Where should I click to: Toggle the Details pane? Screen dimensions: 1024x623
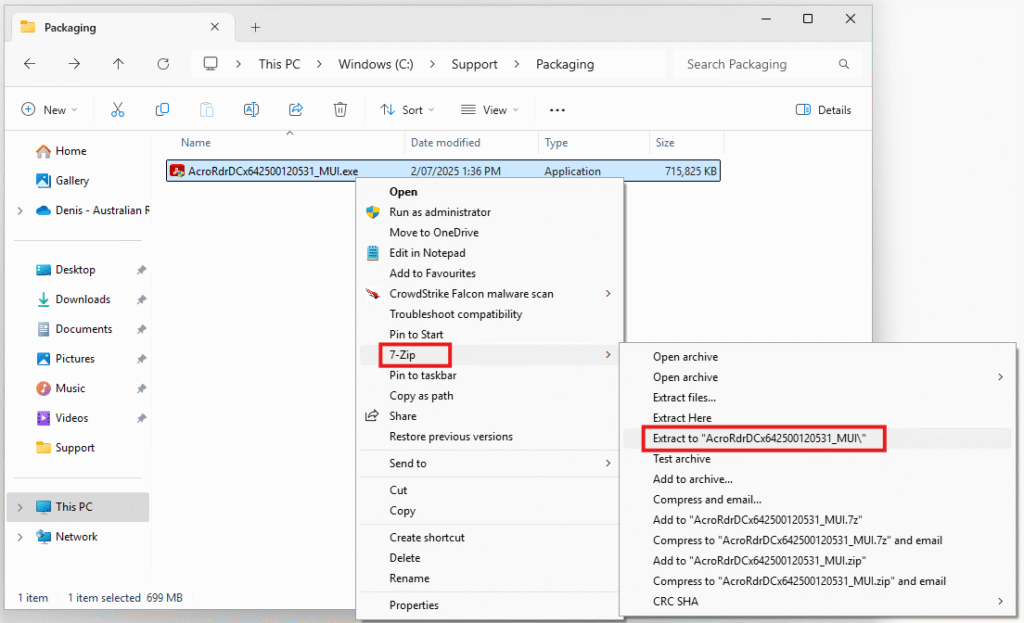pos(823,110)
